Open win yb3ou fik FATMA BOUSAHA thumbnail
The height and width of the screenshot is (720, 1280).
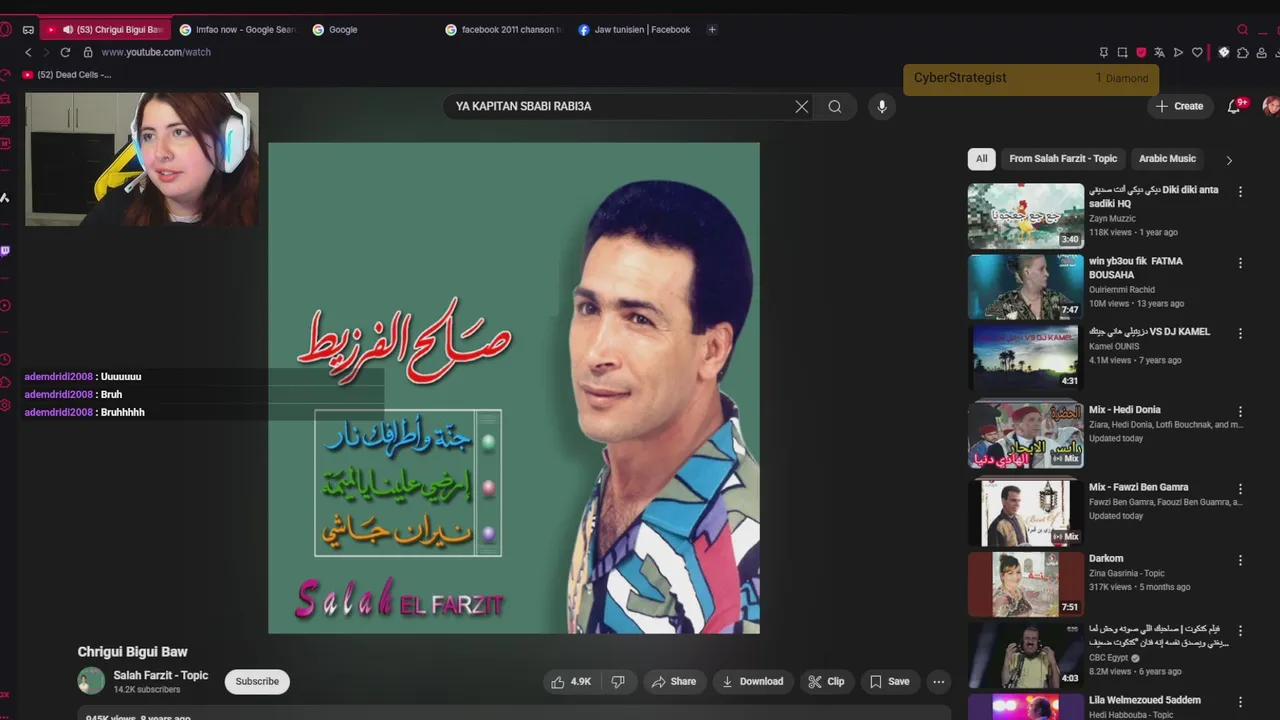pos(1025,287)
